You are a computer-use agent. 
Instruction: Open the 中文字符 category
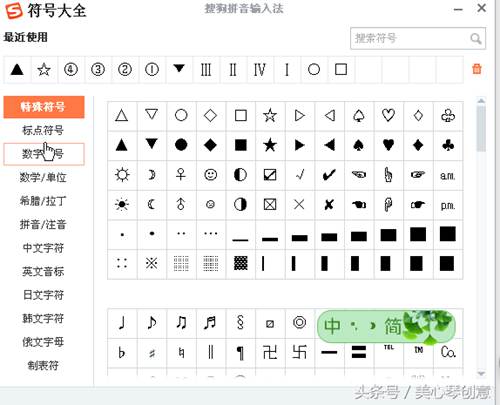pos(43,248)
